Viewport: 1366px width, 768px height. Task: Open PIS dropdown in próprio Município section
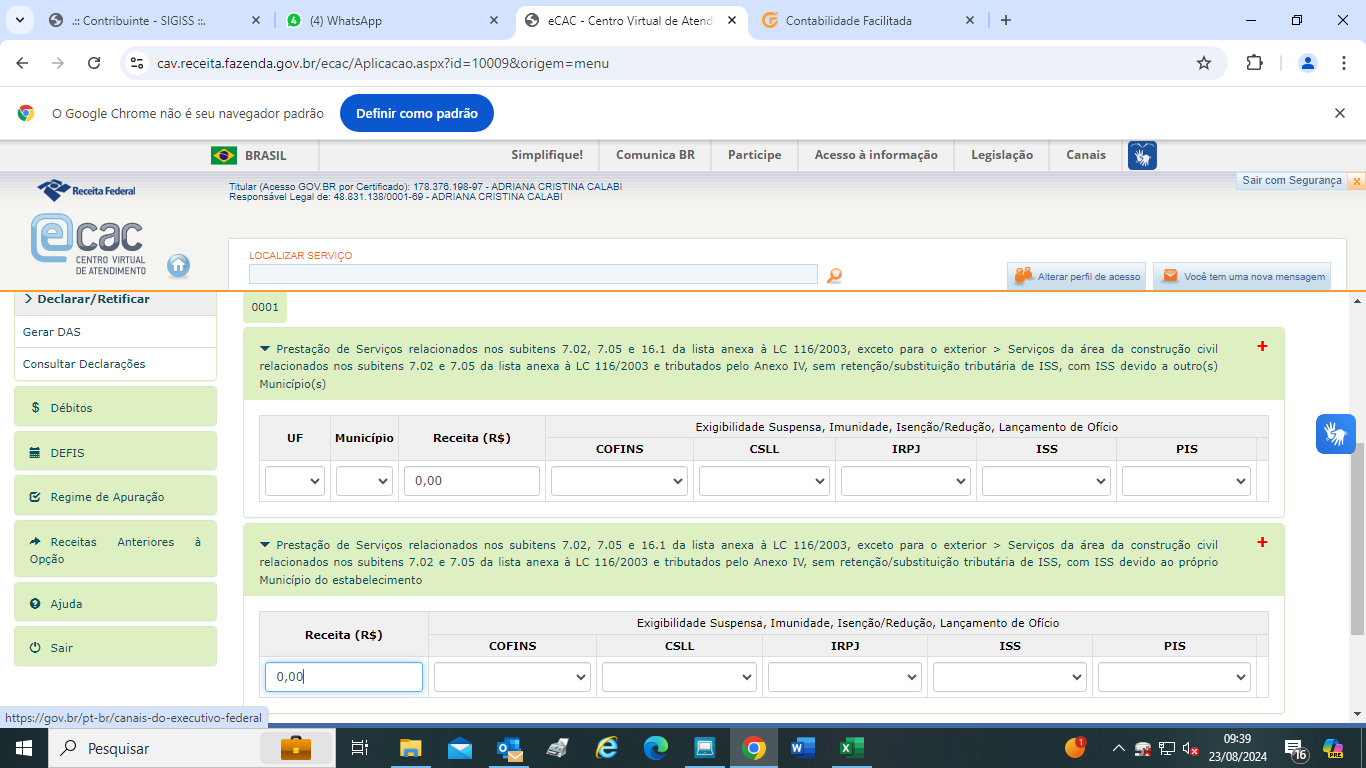[1174, 677]
